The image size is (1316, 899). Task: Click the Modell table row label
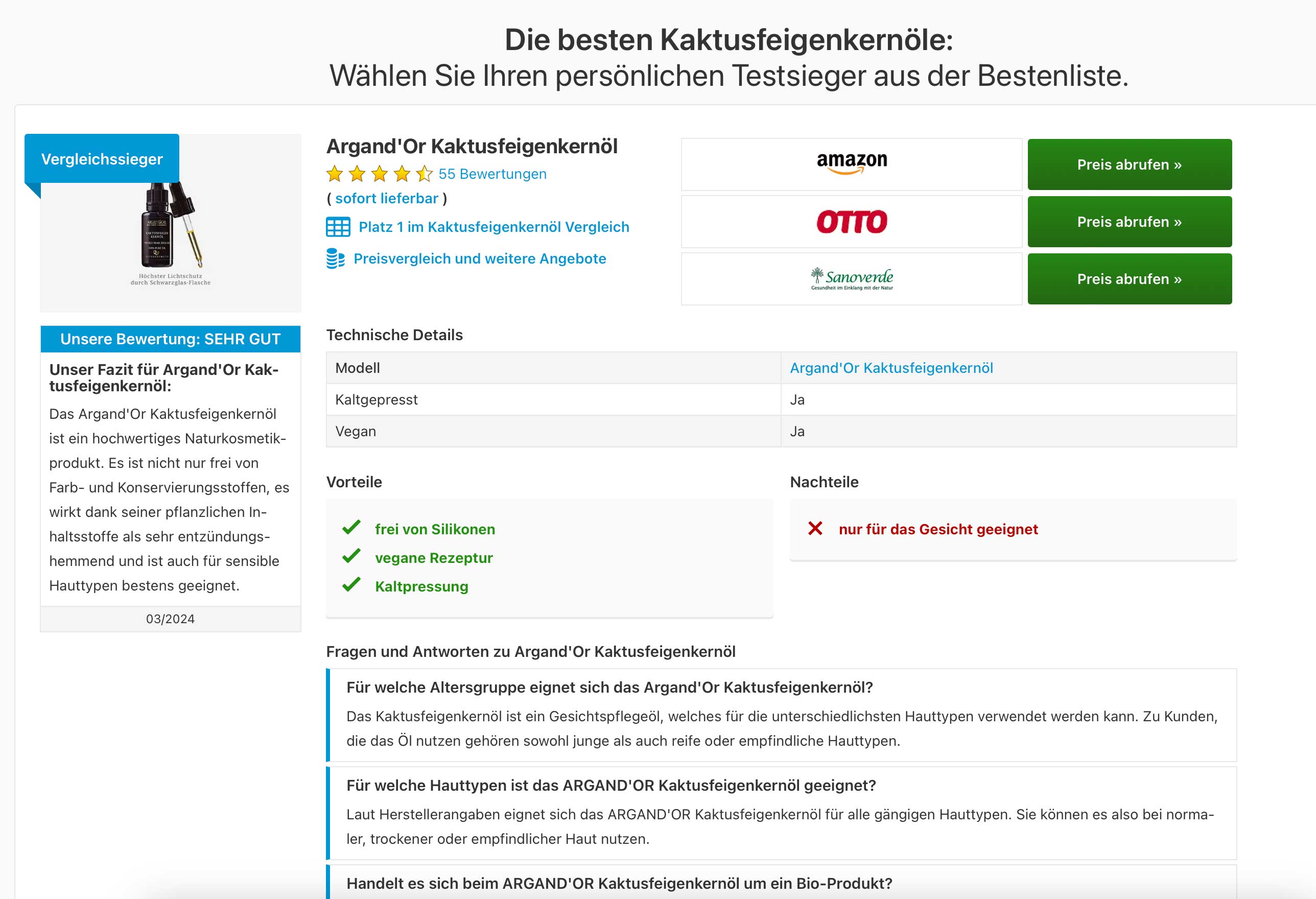tap(357, 368)
